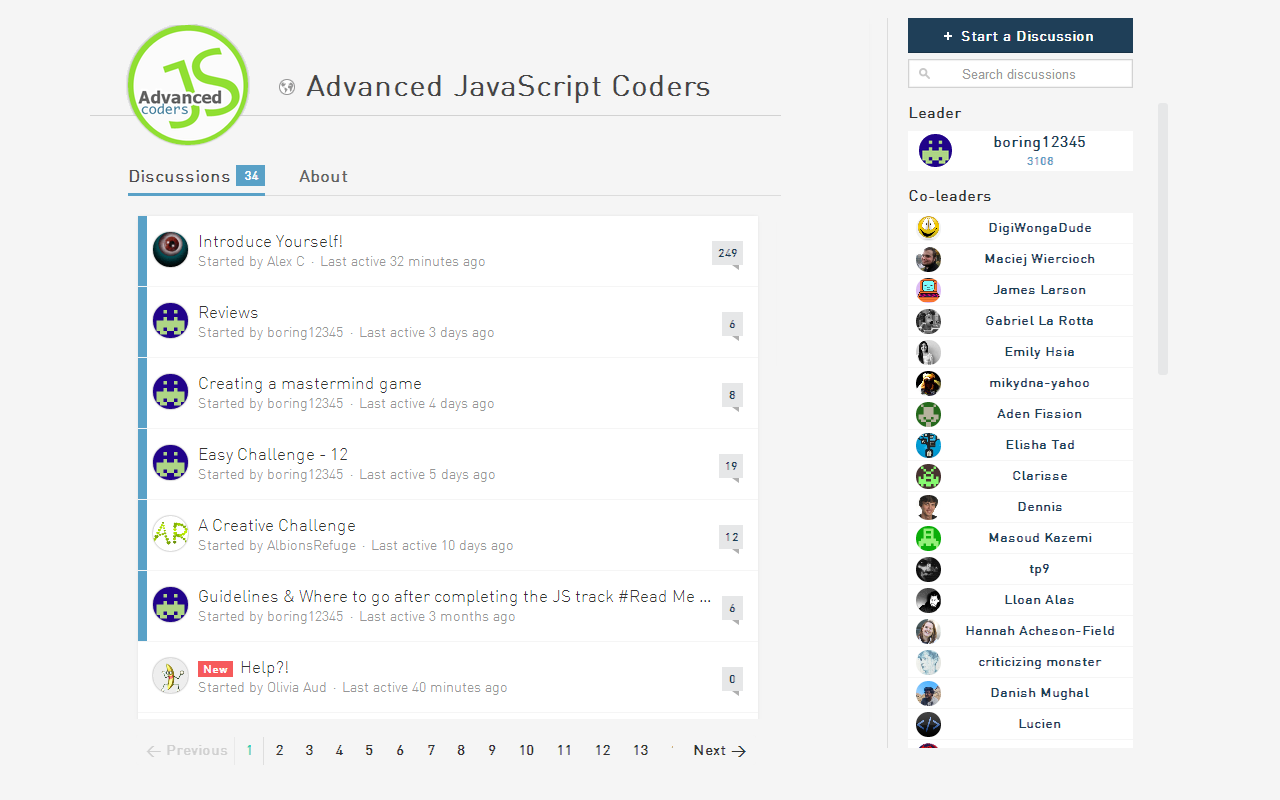Screen dimensions: 1280x800
Task: Click the sidebar vertical scrollbar
Action: pos(1163,238)
